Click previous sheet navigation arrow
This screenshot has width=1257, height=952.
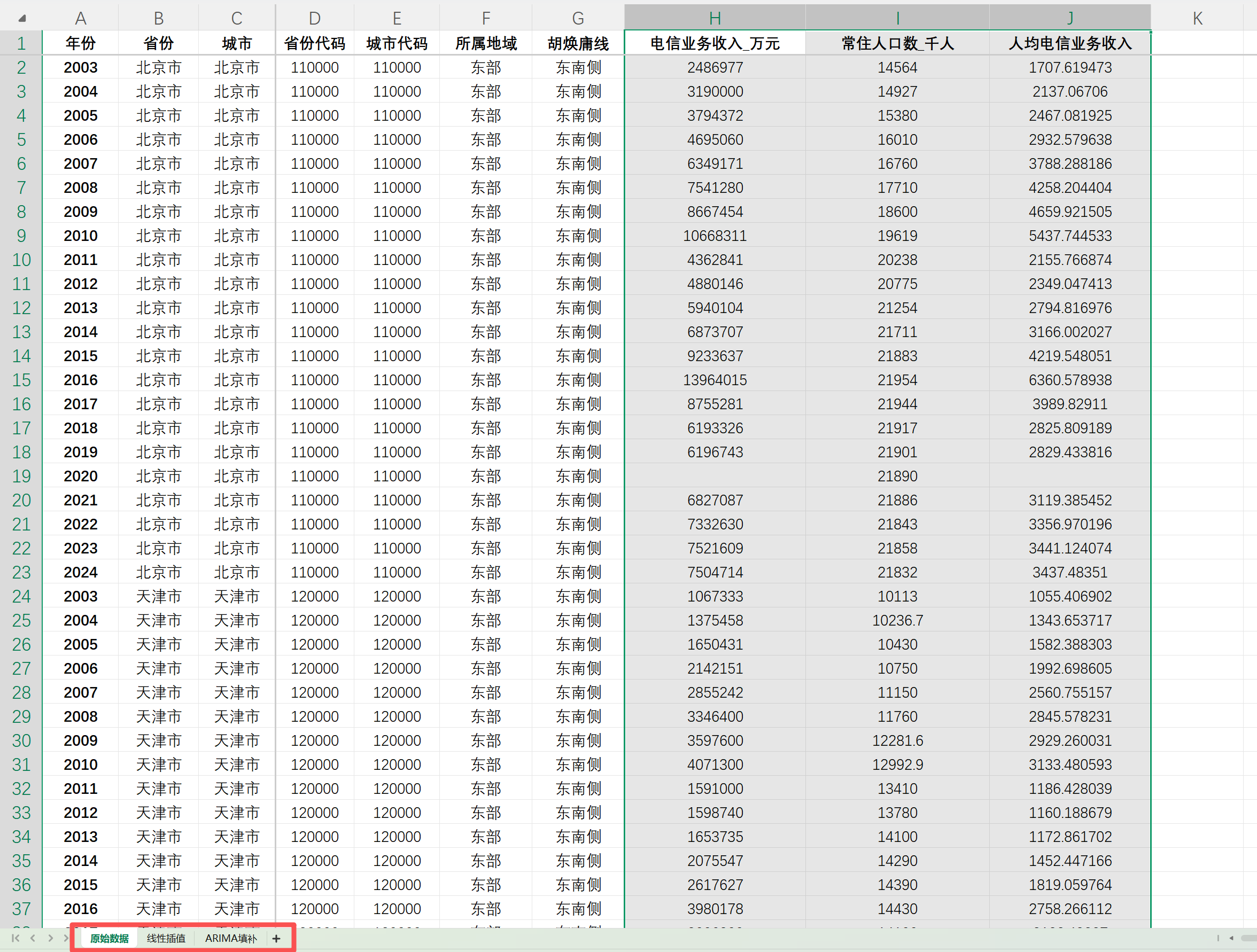point(33,938)
